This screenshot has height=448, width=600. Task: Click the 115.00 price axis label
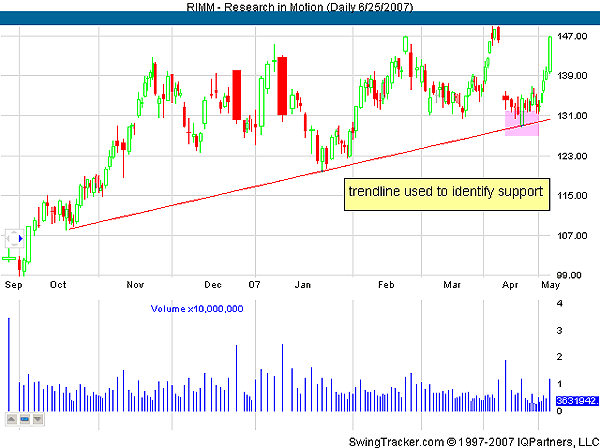point(572,195)
